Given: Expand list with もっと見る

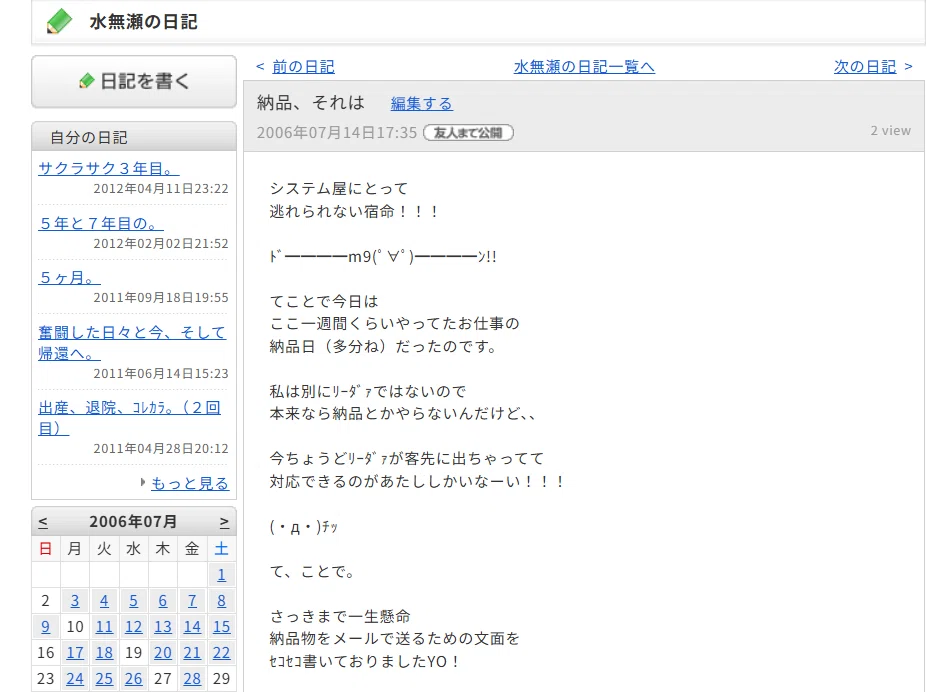Looking at the screenshot, I should click(190, 483).
